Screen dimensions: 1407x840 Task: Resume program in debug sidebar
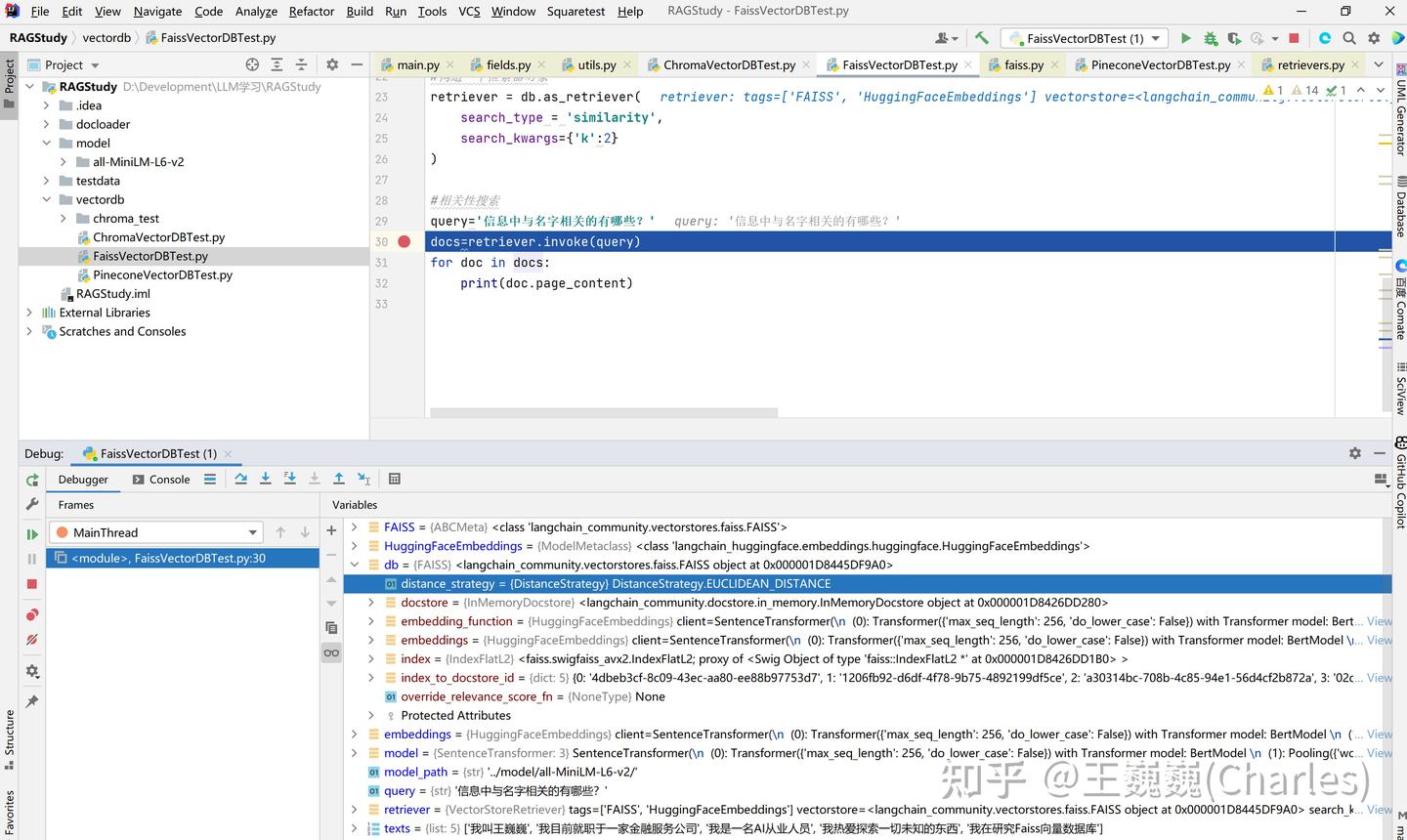pos(32,534)
